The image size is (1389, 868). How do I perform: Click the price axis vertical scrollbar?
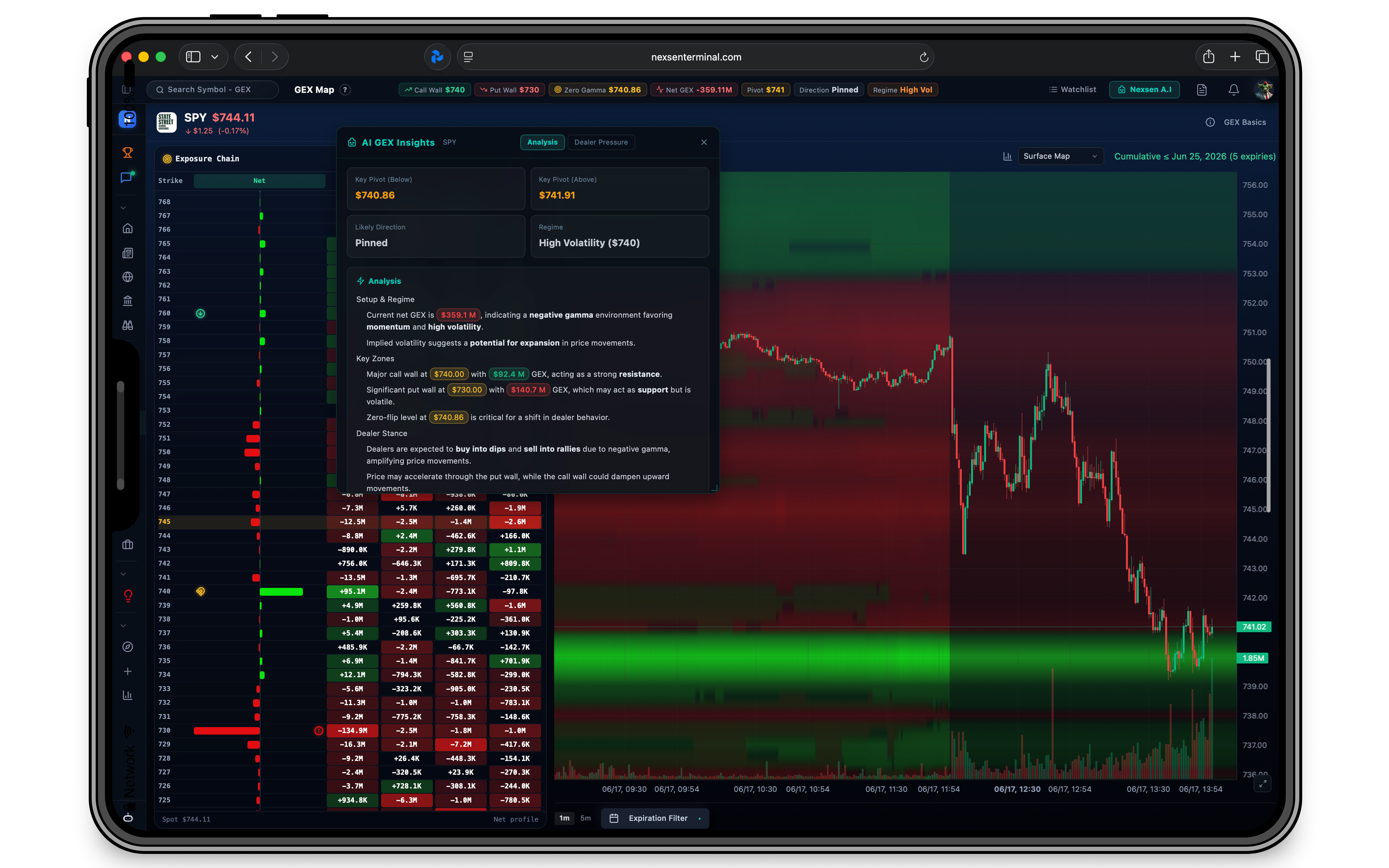click(x=1268, y=435)
